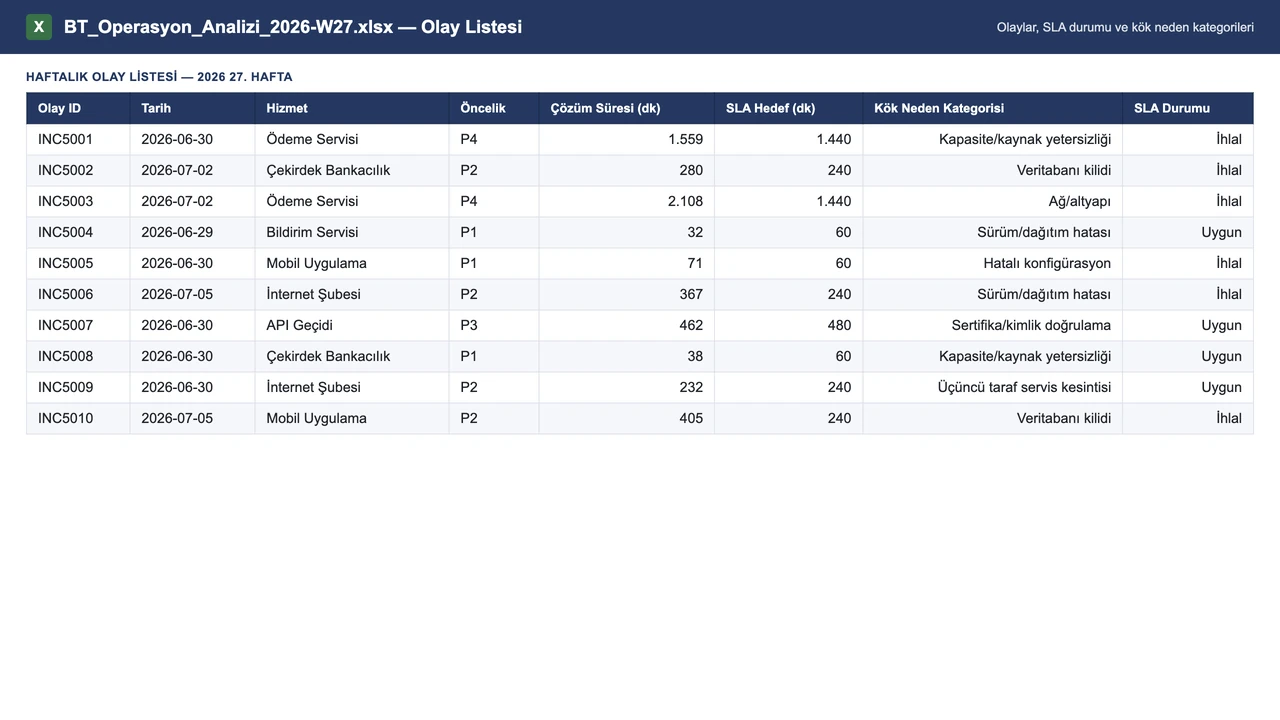Select the Hizmet column header
The image size is (1280, 720).
click(x=352, y=108)
